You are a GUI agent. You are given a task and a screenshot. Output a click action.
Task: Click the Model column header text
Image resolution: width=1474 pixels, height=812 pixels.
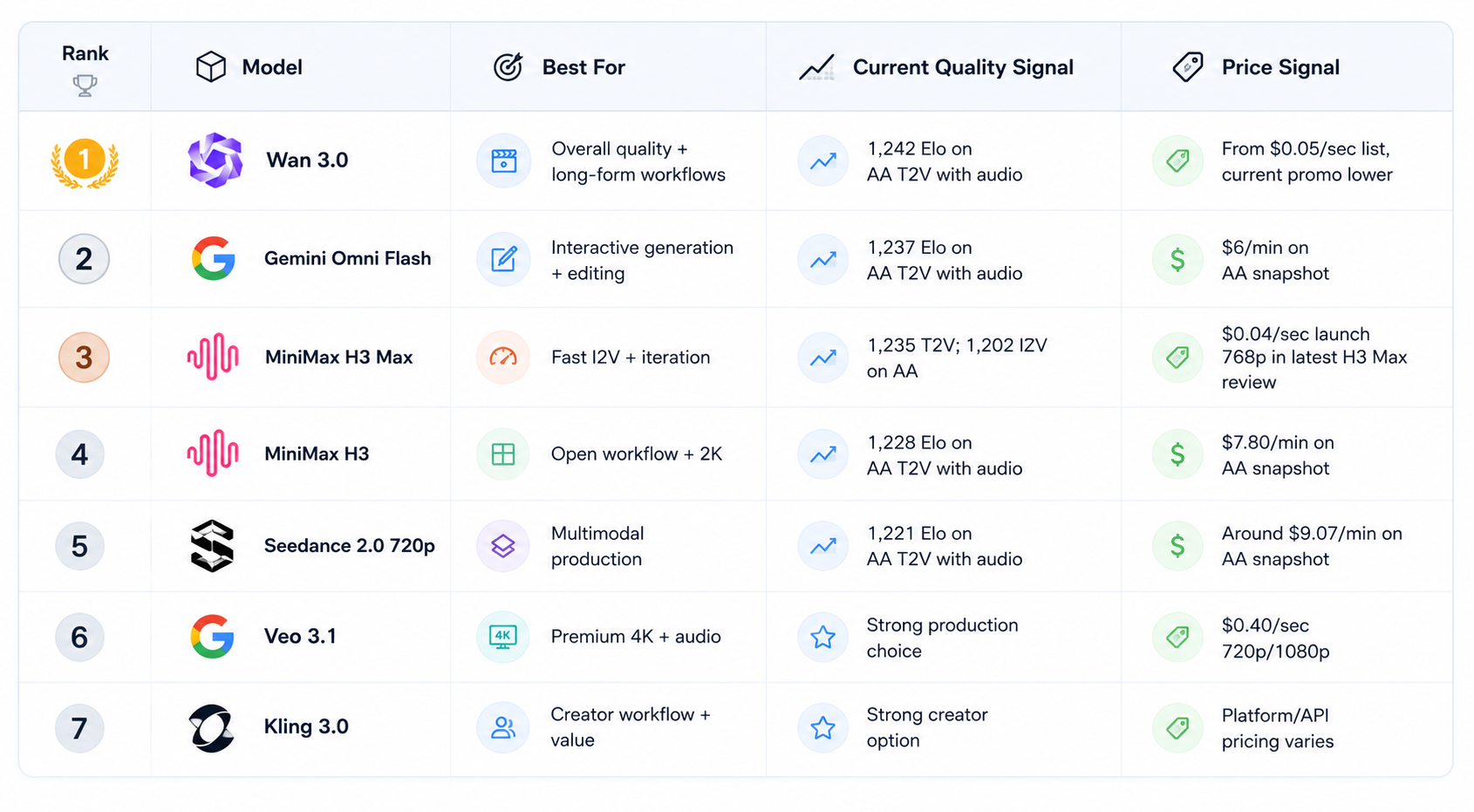tap(272, 67)
